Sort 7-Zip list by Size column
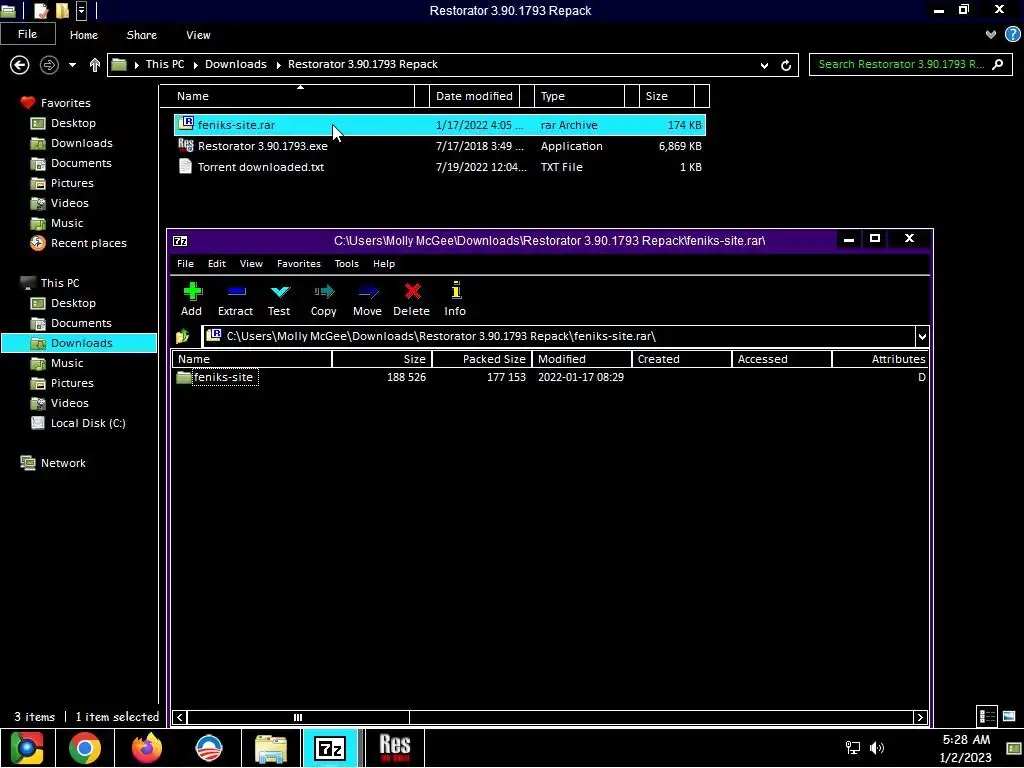1024x768 pixels. [x=382, y=359]
